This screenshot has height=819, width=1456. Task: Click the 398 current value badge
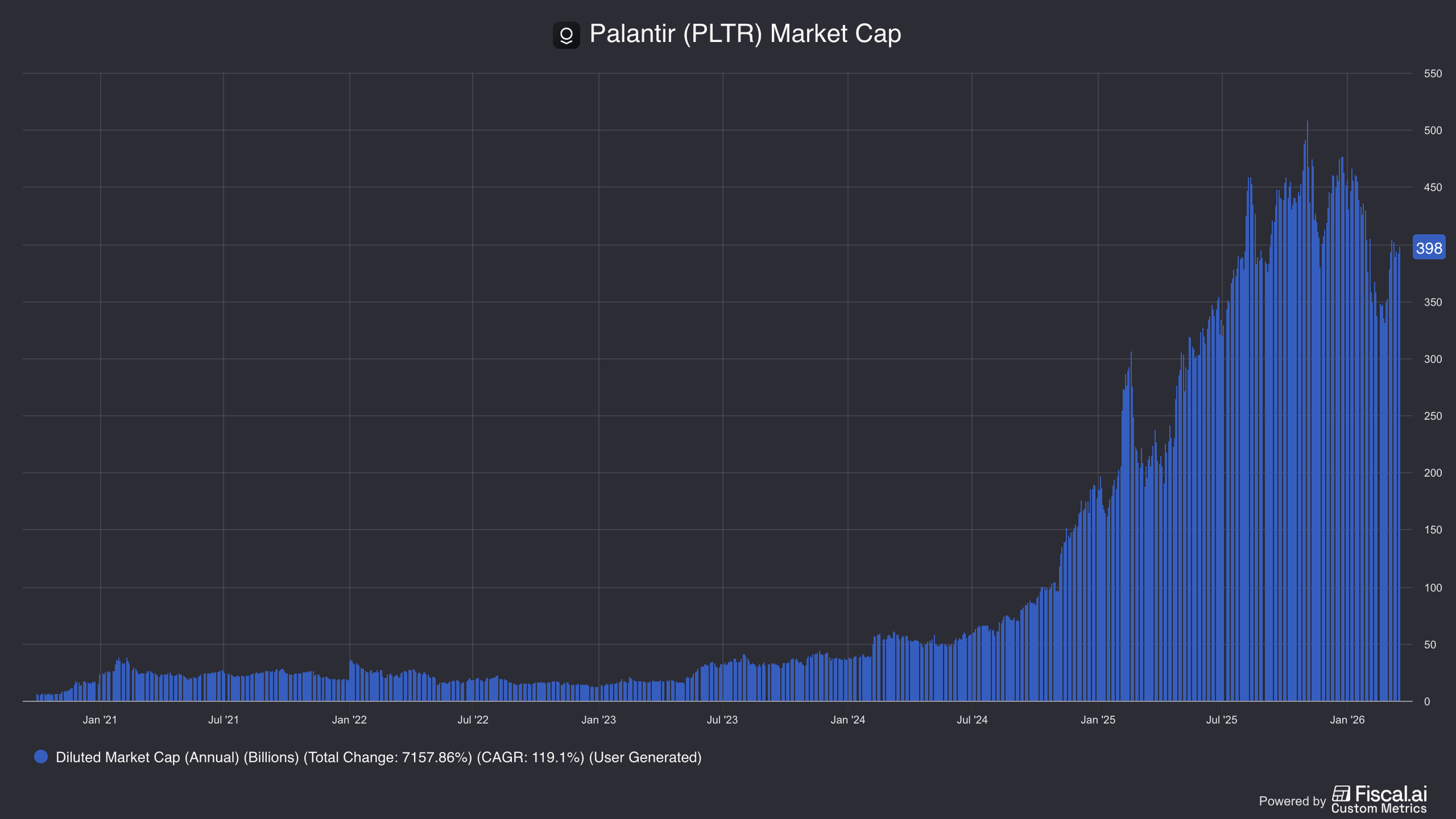(1429, 248)
